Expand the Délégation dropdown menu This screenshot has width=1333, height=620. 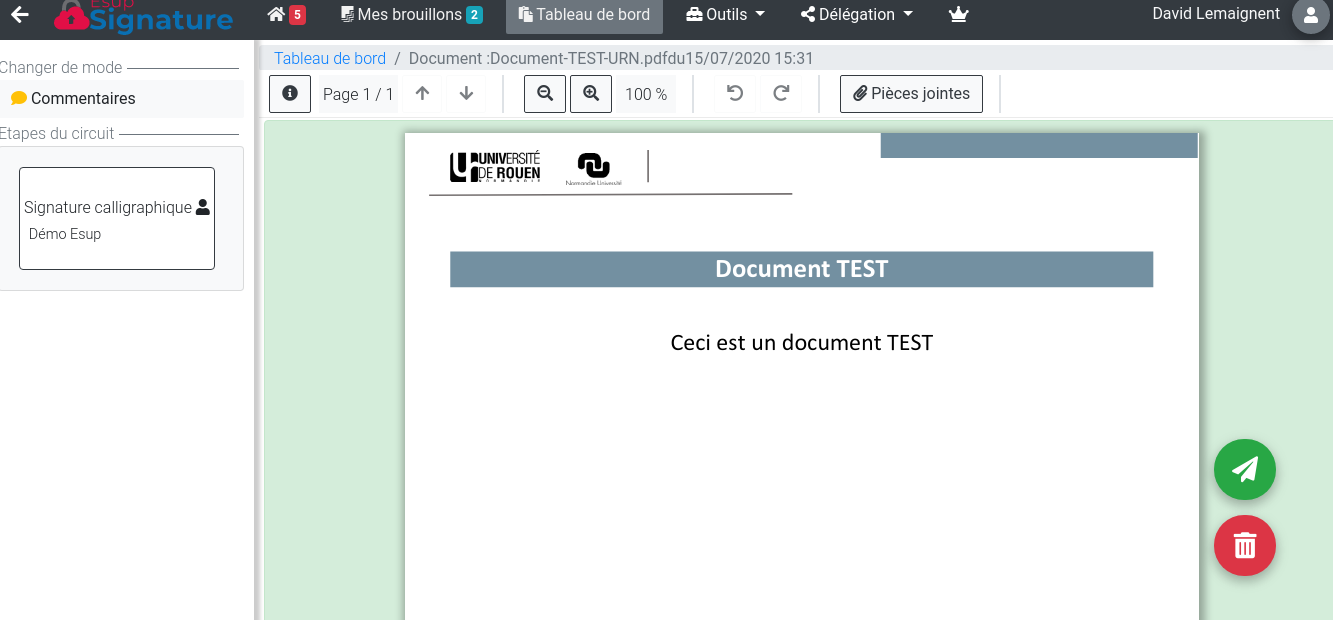tap(857, 15)
